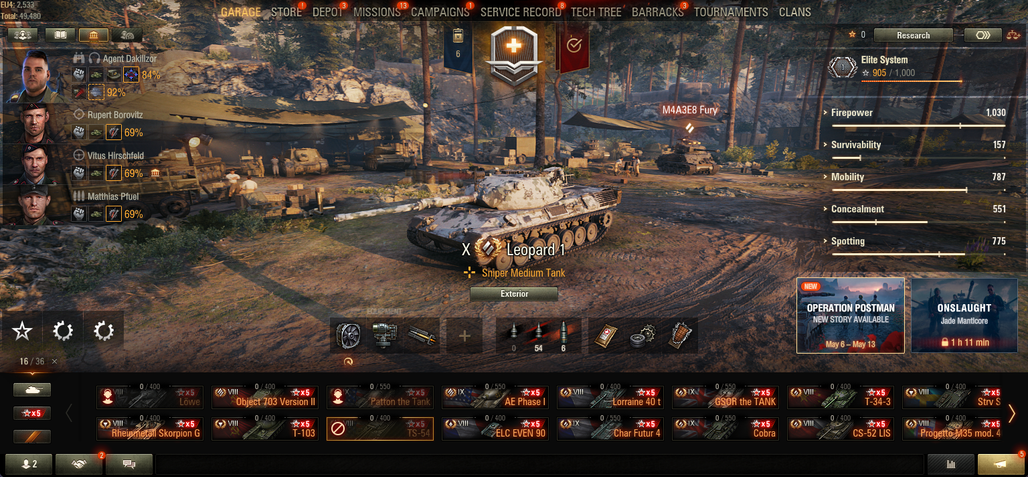1028x477 pixels.
Task: Select the first equipment slot ventilation icon
Action: [349, 336]
